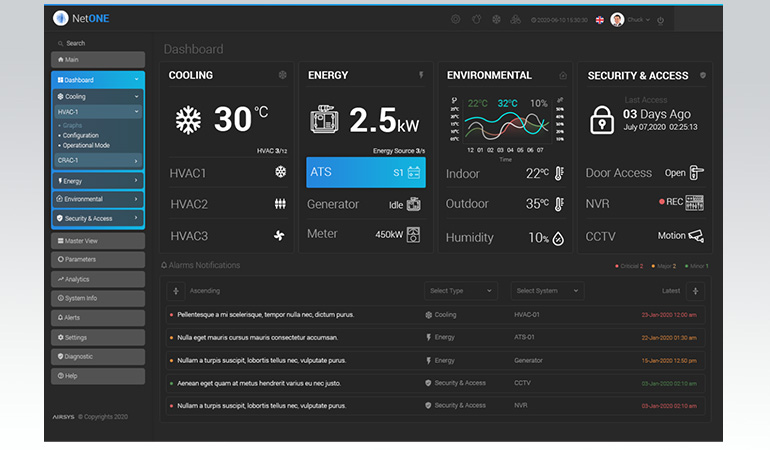Go to Analytics in the sidebar
Viewport: 770px width, 450px height.
coord(98,279)
